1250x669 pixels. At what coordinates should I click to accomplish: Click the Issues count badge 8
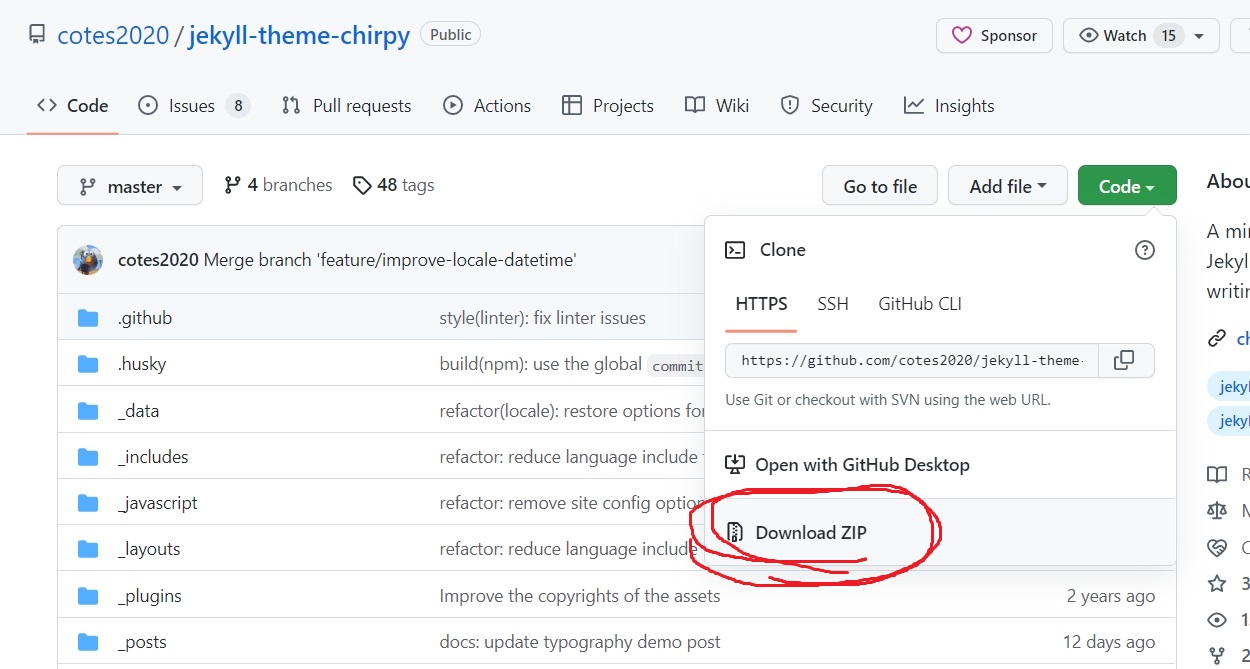237,105
